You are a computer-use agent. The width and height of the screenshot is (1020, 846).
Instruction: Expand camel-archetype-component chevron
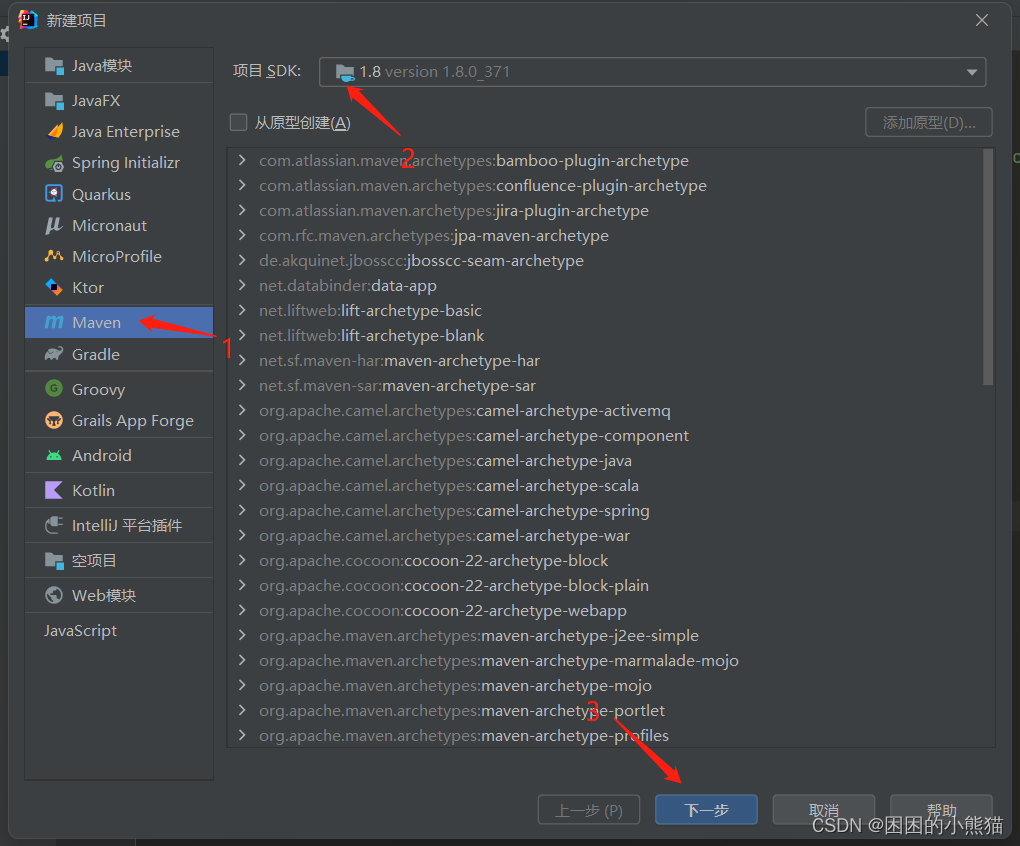[x=242, y=435]
